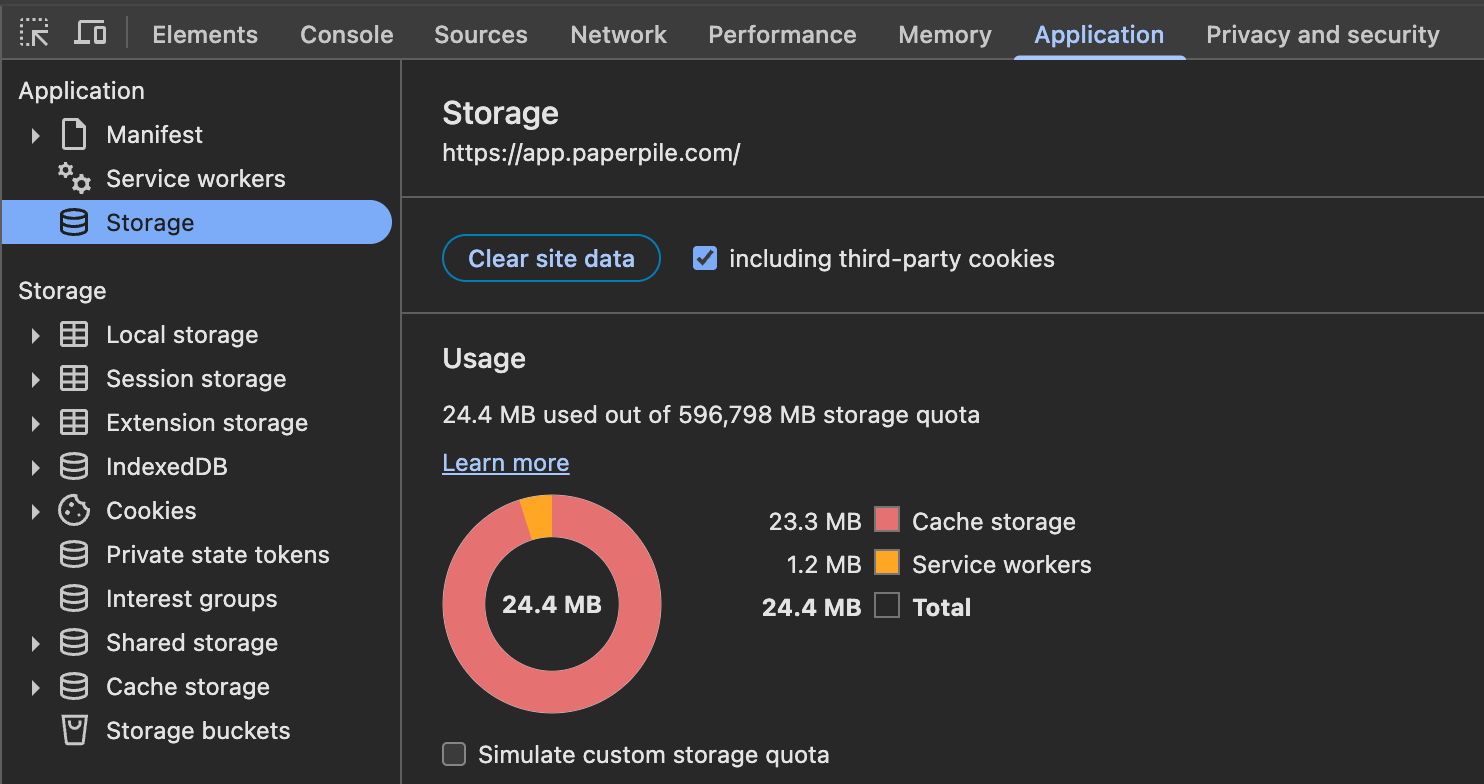Select Interest groups in the sidebar

click(191, 599)
